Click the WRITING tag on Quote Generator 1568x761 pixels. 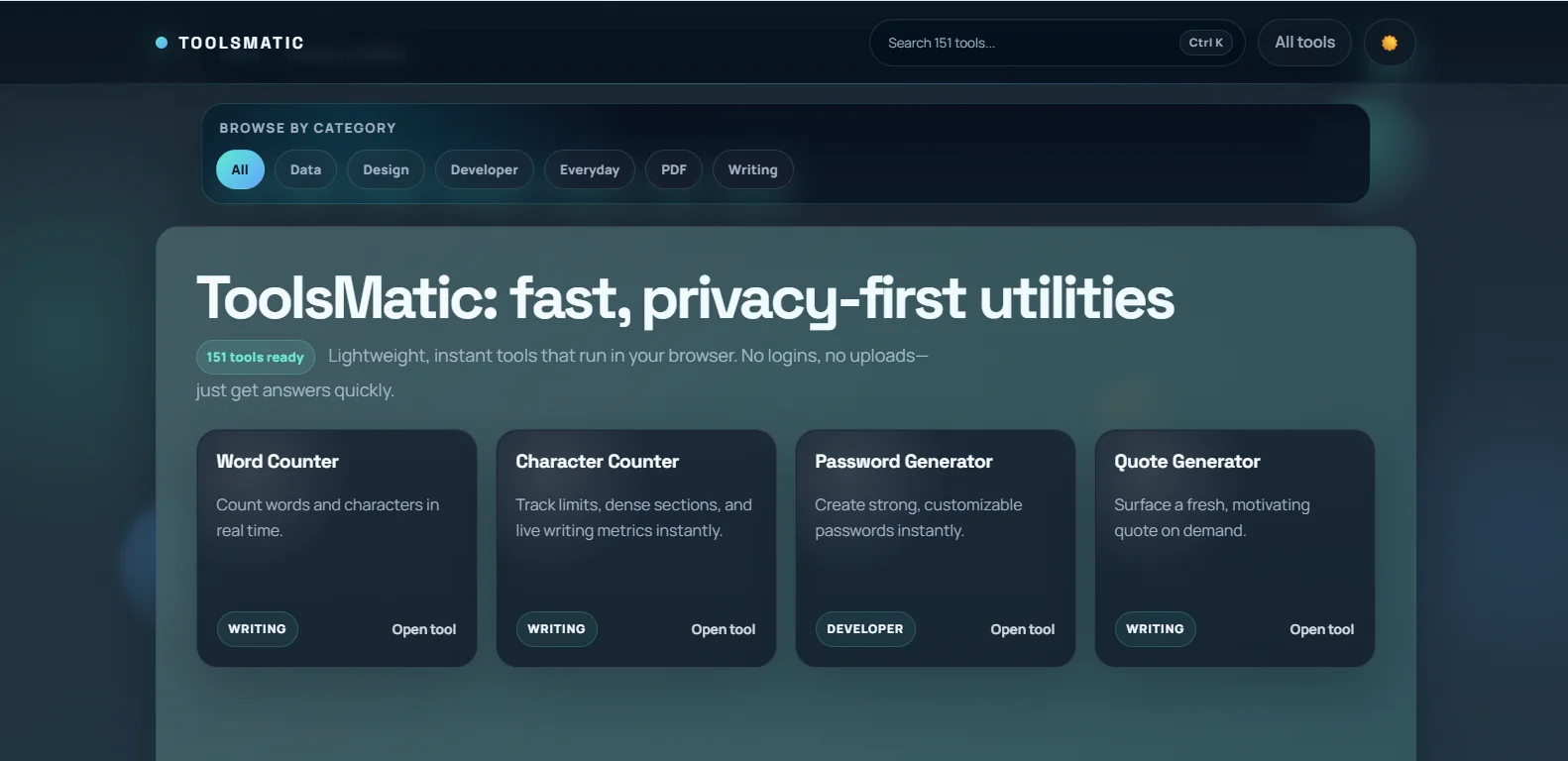[x=1155, y=629]
